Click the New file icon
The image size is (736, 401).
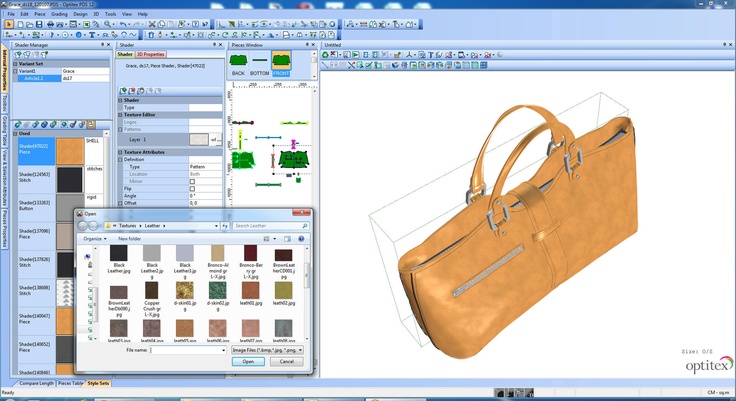pyautogui.click(x=20, y=24)
